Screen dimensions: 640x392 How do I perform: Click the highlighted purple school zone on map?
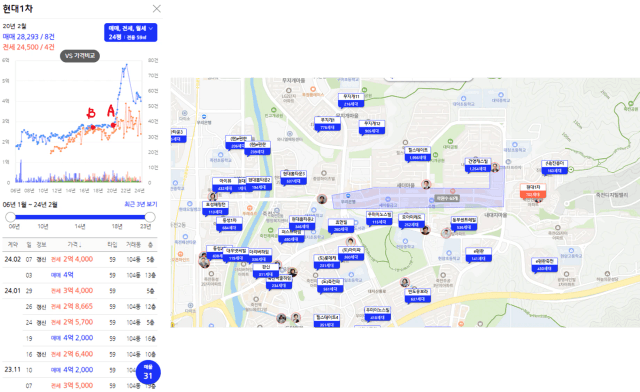(418, 198)
